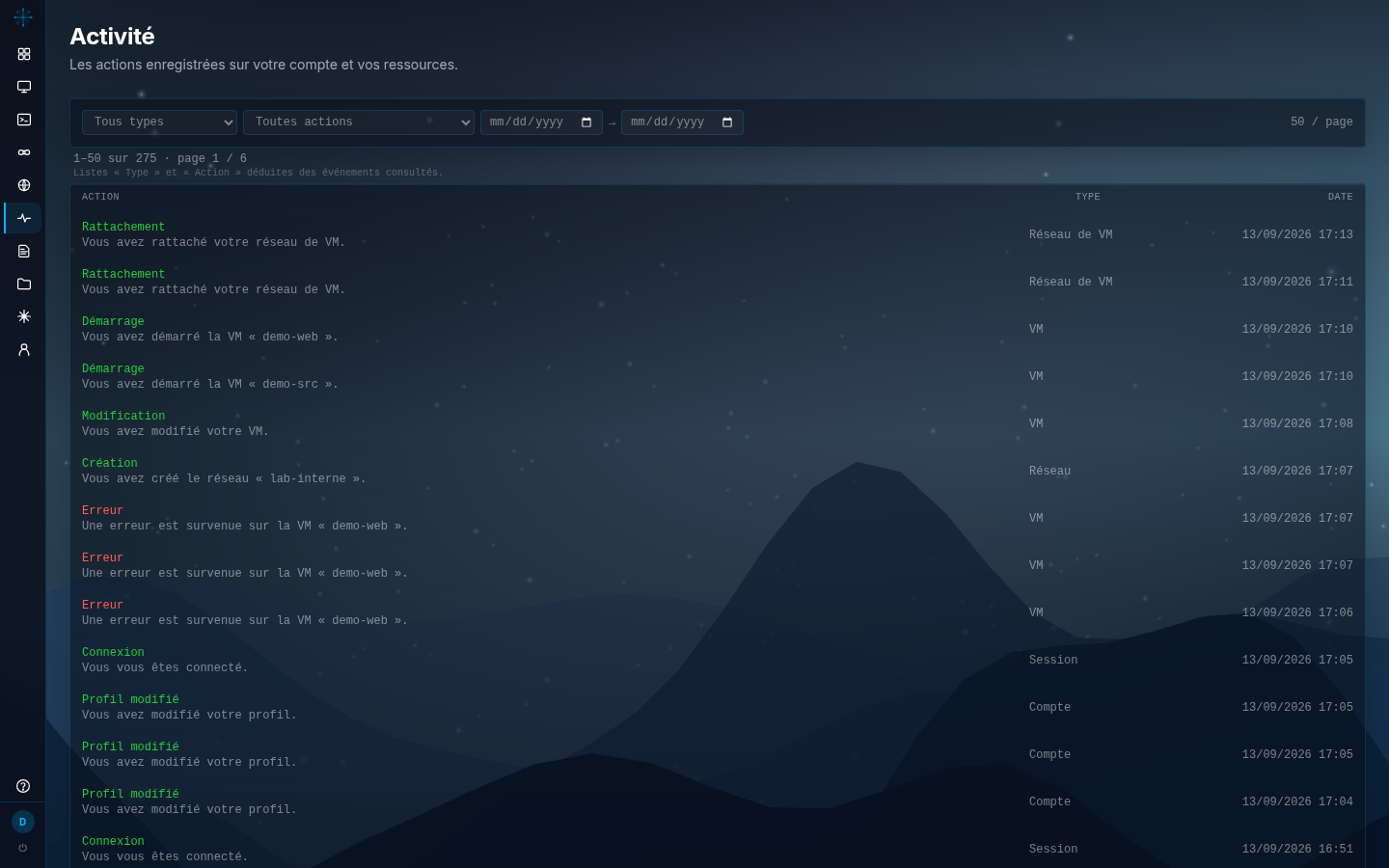Click the snowflake logo at top of sidebar
Image resolution: width=1389 pixels, height=868 pixels.
pos(23,17)
